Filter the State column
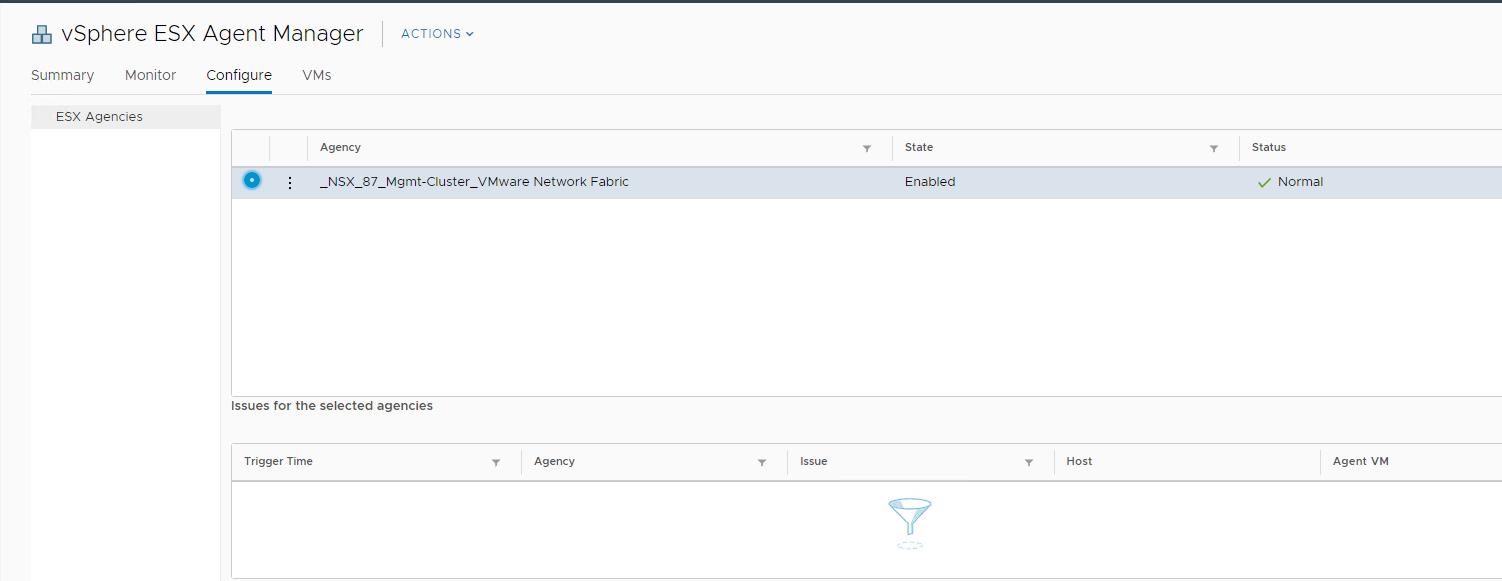This screenshot has width=1502, height=581. pyautogui.click(x=1214, y=148)
